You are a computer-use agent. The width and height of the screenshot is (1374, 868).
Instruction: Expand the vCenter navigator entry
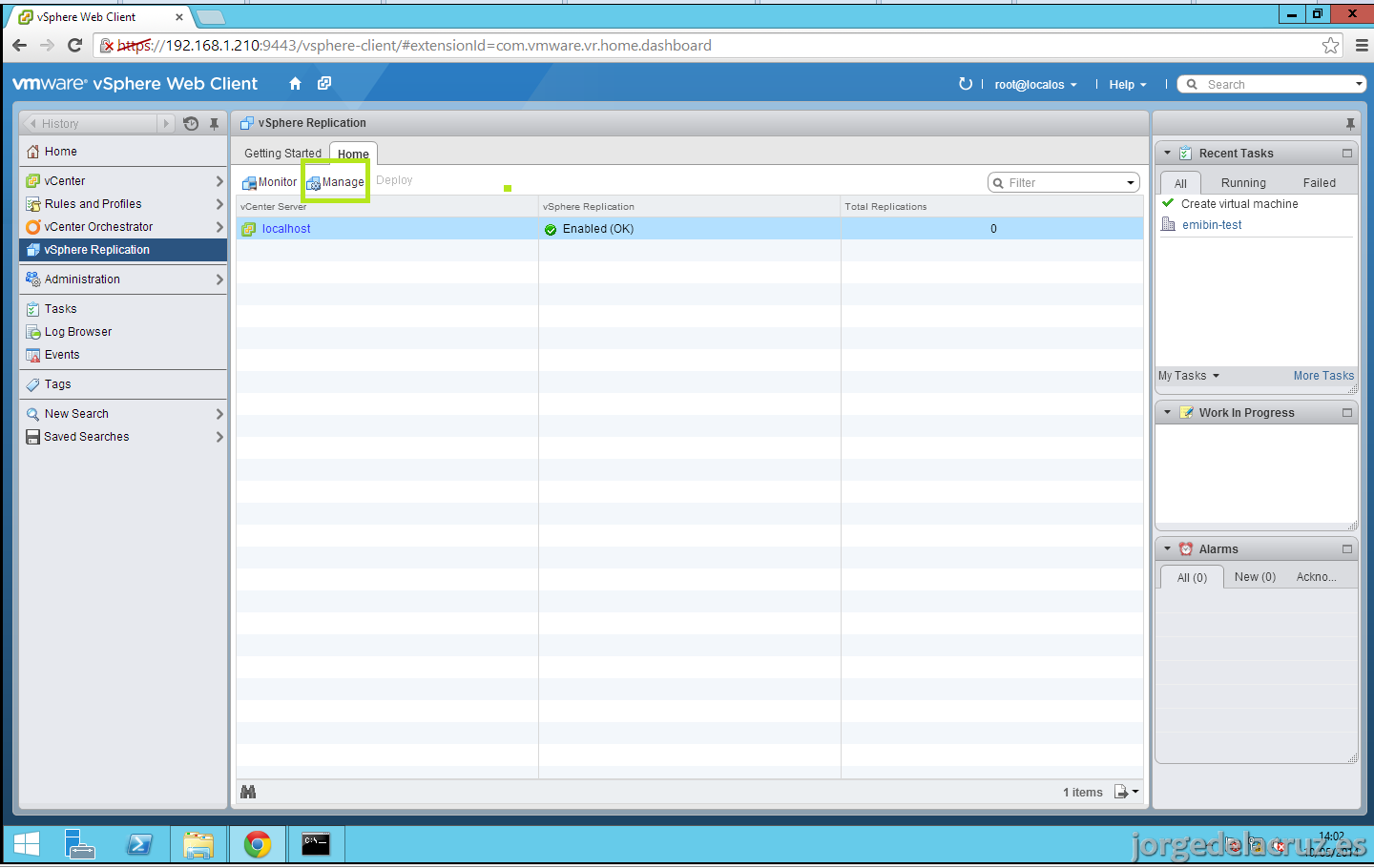tap(219, 181)
